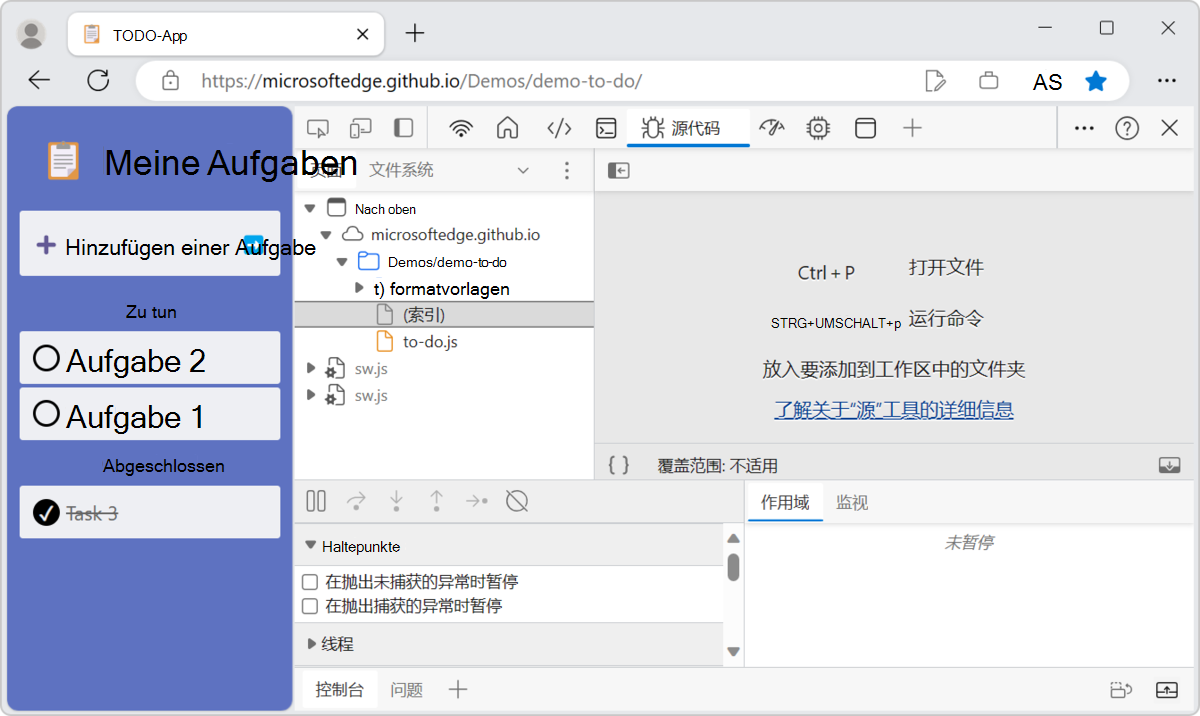
Task: Click Hinzufügen einer Aufgabe button
Action: click(149, 243)
